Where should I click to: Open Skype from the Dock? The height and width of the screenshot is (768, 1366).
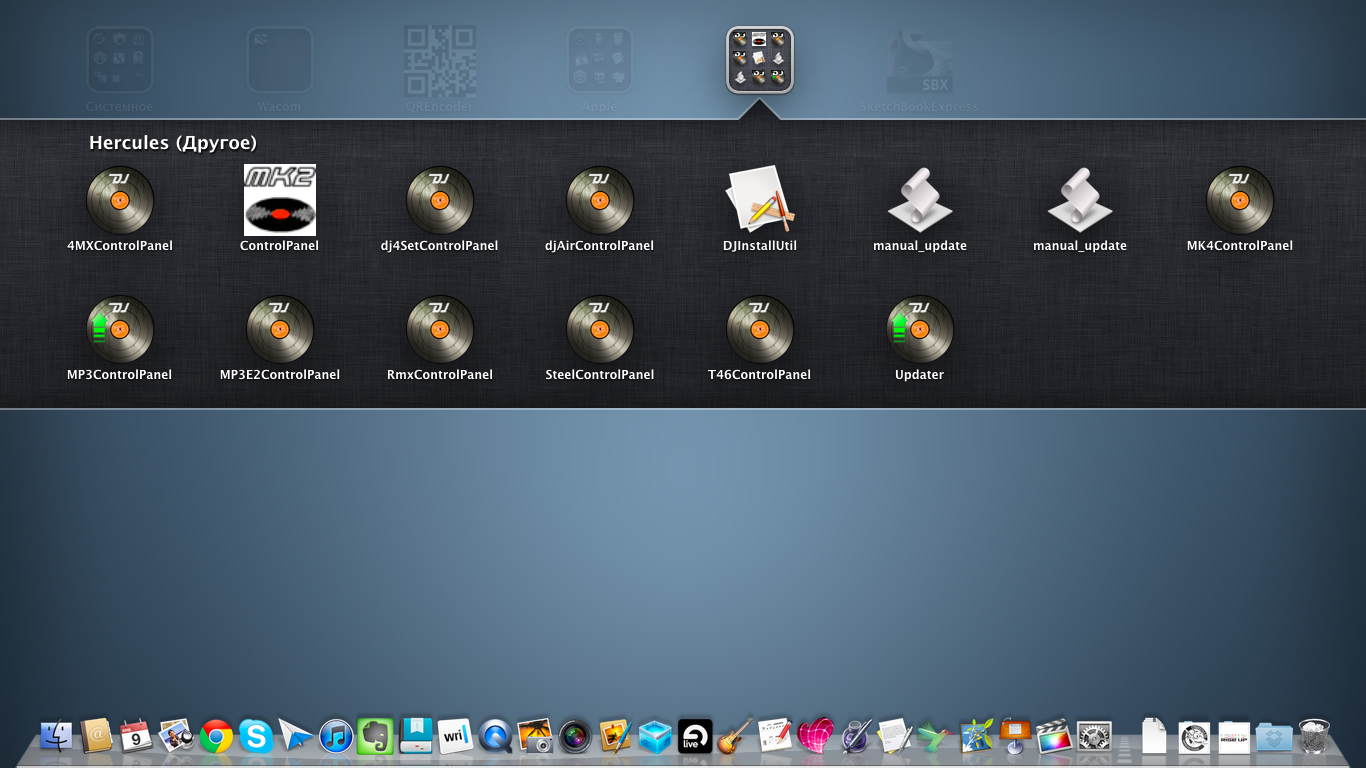pos(256,737)
